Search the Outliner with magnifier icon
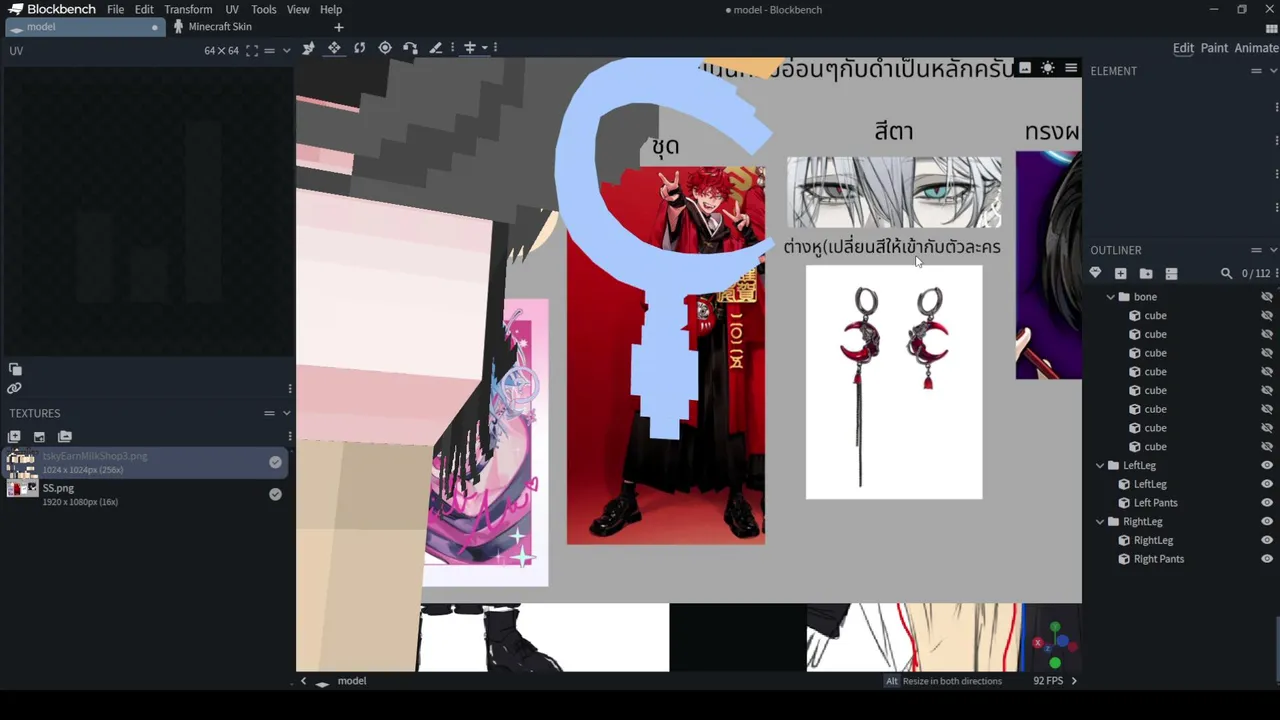1280x720 pixels. point(1226,273)
